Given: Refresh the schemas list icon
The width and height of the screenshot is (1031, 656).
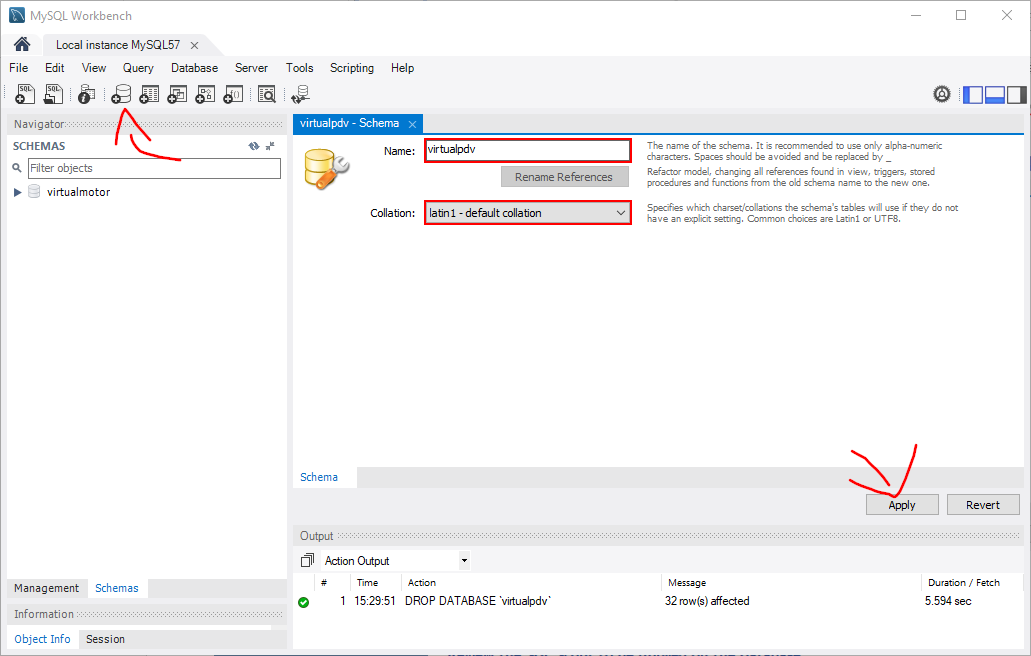Looking at the screenshot, I should [254, 146].
